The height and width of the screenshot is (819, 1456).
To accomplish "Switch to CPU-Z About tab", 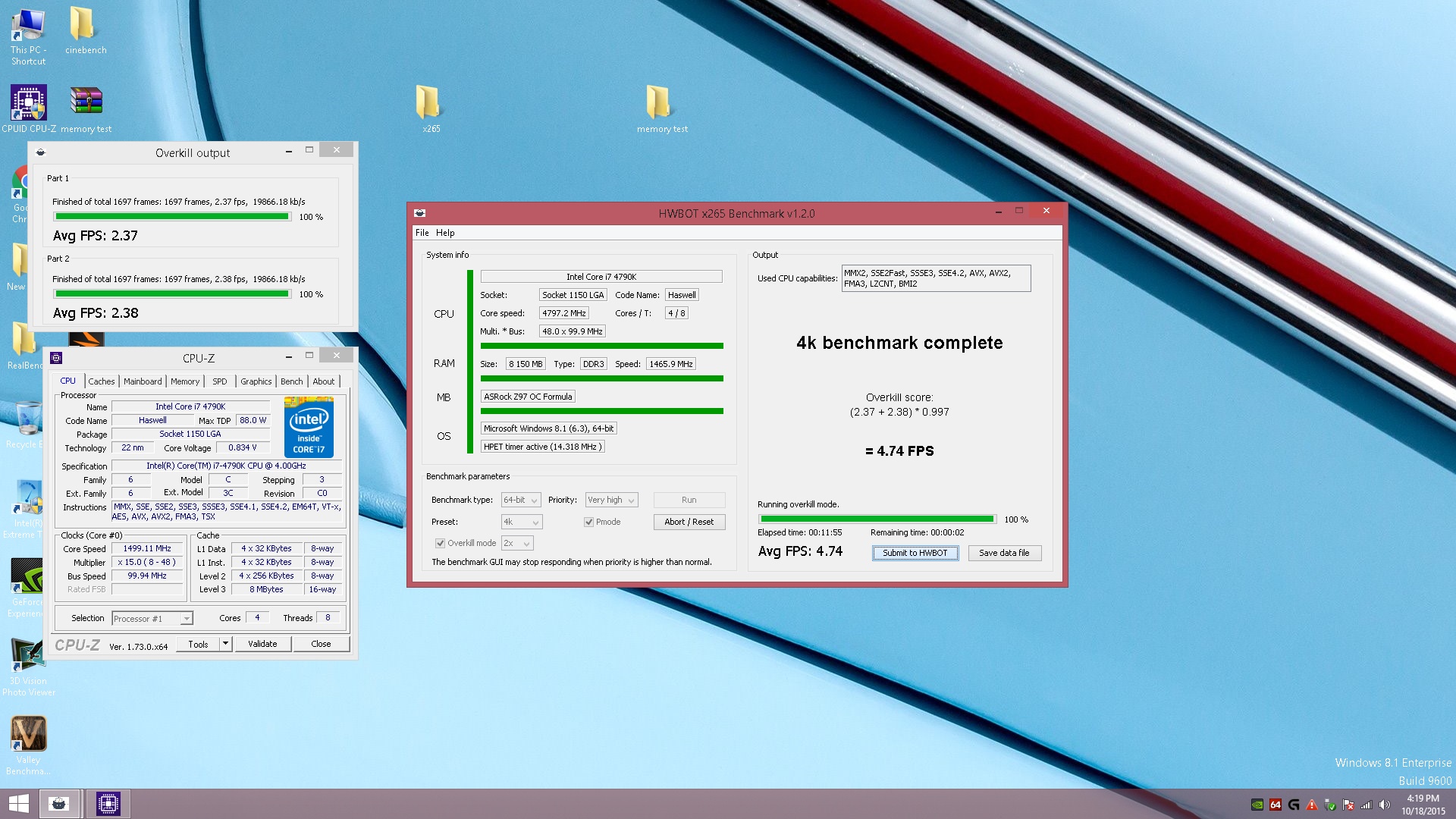I will pos(324,381).
